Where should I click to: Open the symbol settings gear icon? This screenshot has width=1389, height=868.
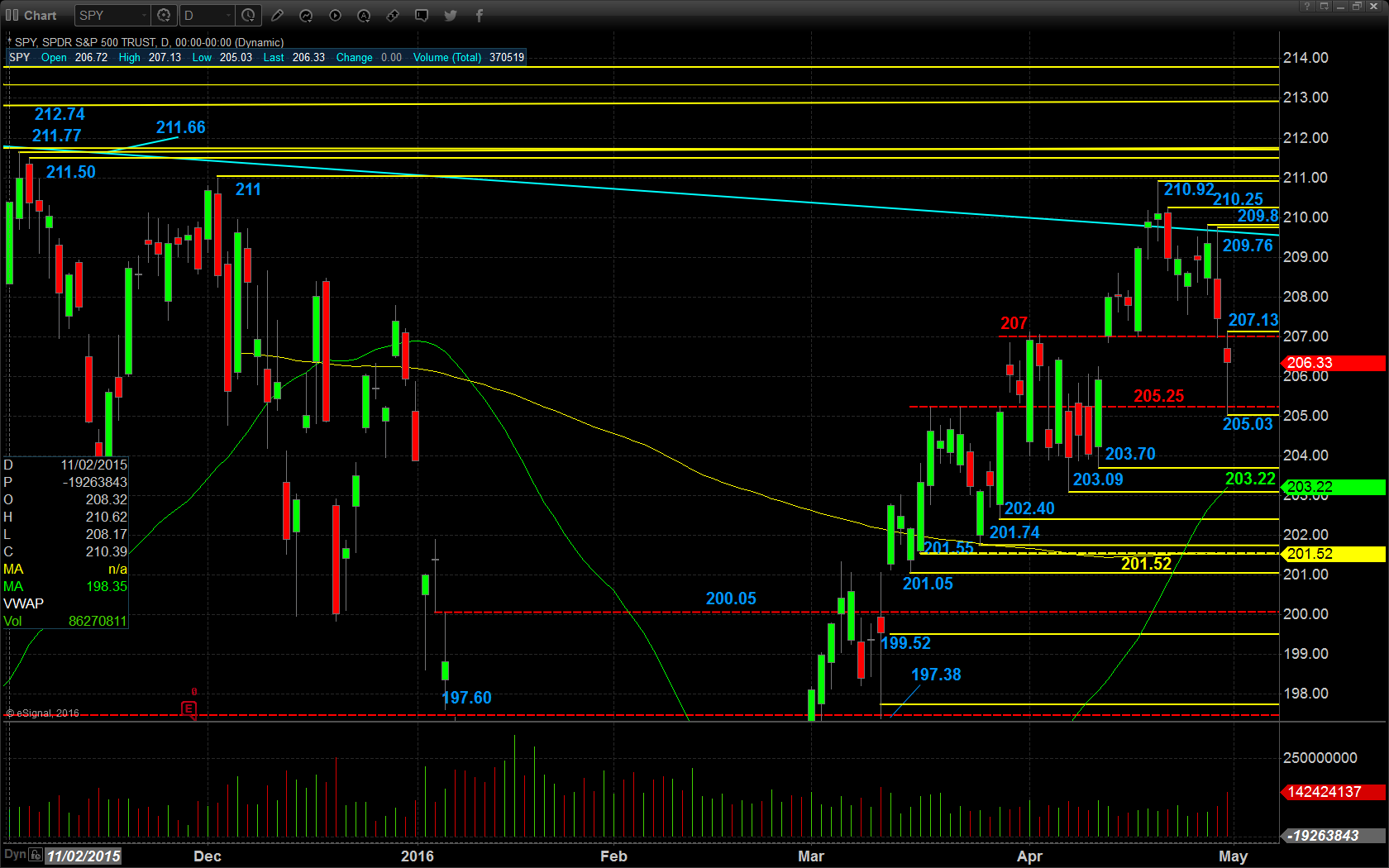tap(164, 16)
